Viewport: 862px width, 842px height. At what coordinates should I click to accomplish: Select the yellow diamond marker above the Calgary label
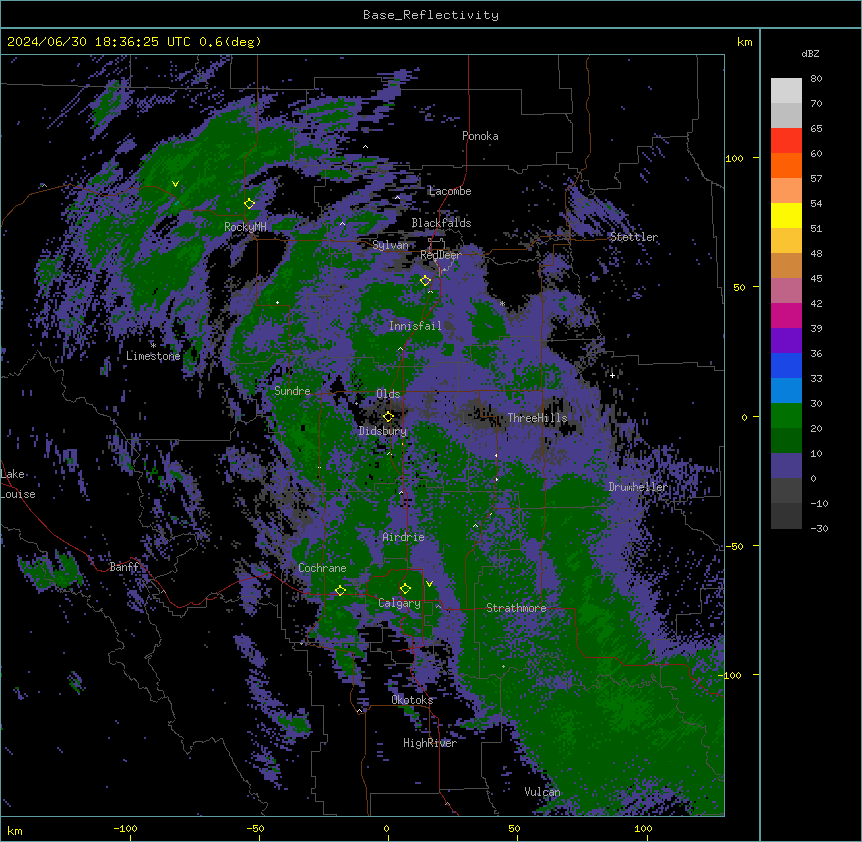click(x=405, y=589)
